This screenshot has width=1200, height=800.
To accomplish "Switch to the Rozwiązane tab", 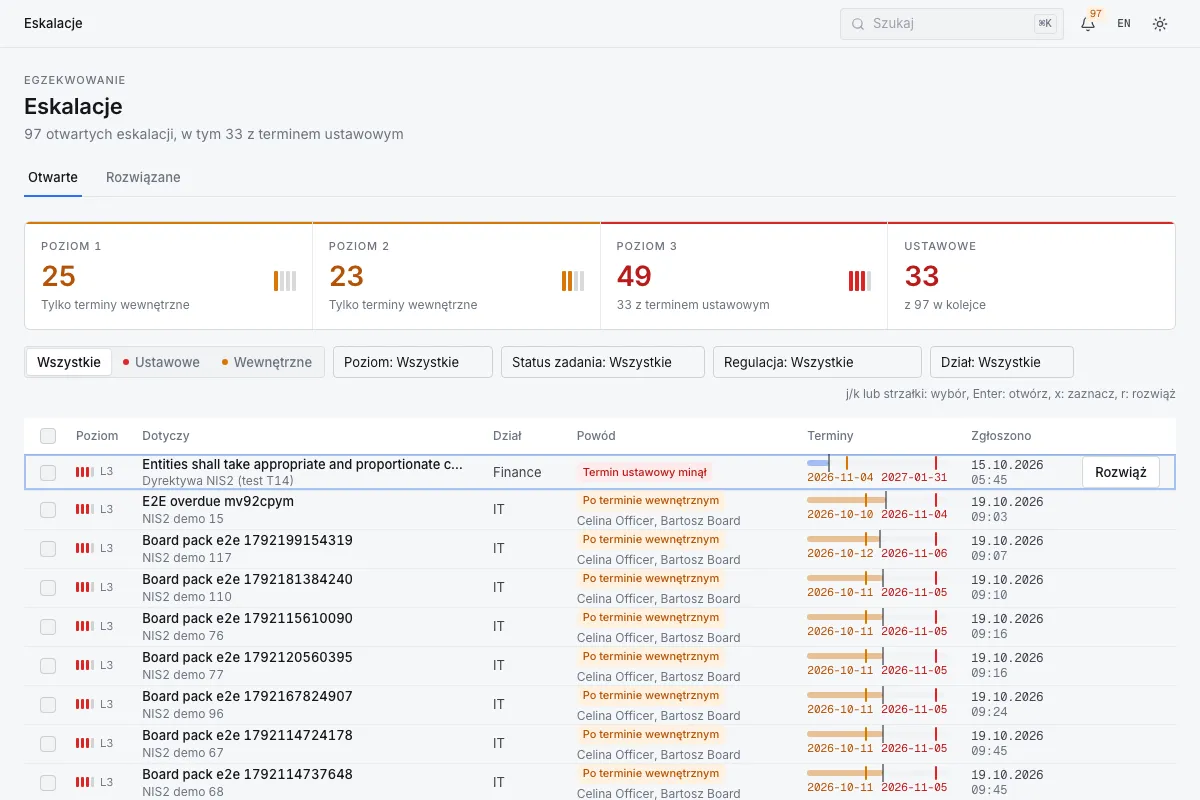I will tap(143, 177).
